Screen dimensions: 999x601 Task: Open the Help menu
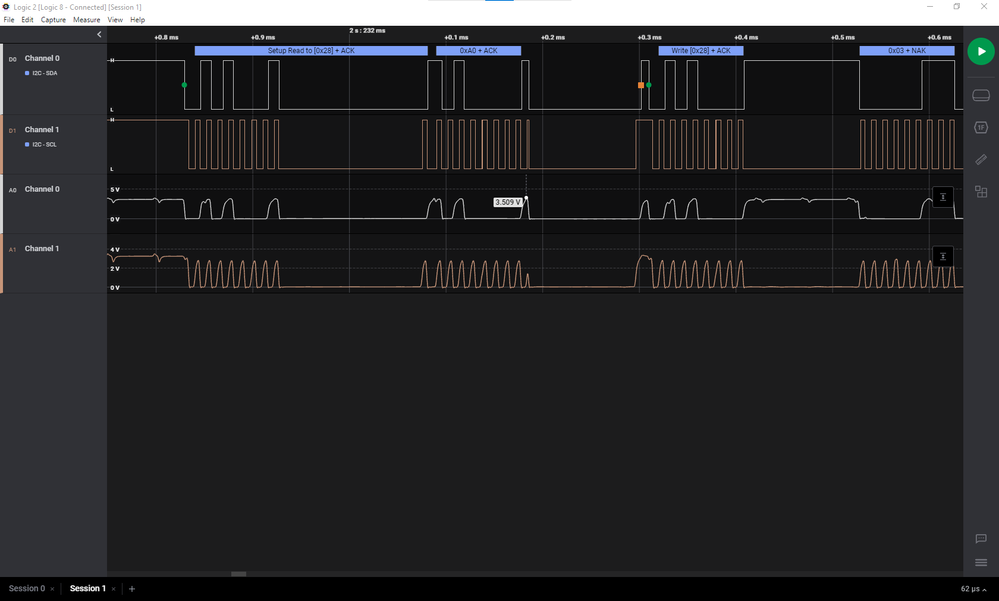pyautogui.click(x=138, y=20)
